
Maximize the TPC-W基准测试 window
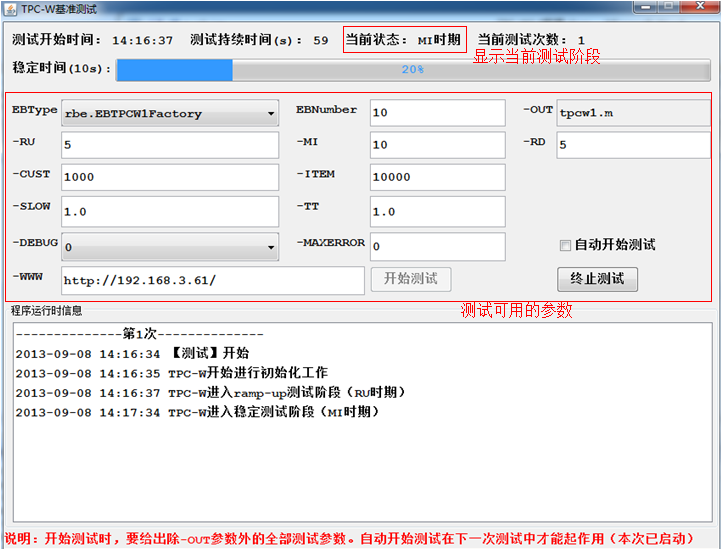[x=669, y=6]
